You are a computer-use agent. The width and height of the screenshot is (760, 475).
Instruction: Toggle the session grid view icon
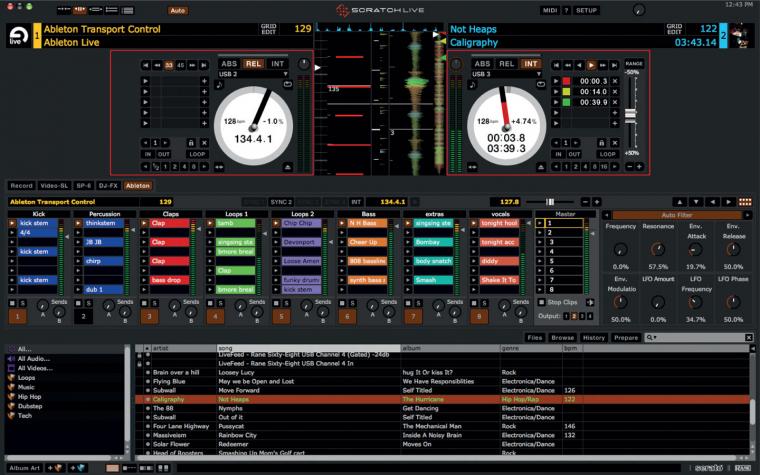point(745,202)
